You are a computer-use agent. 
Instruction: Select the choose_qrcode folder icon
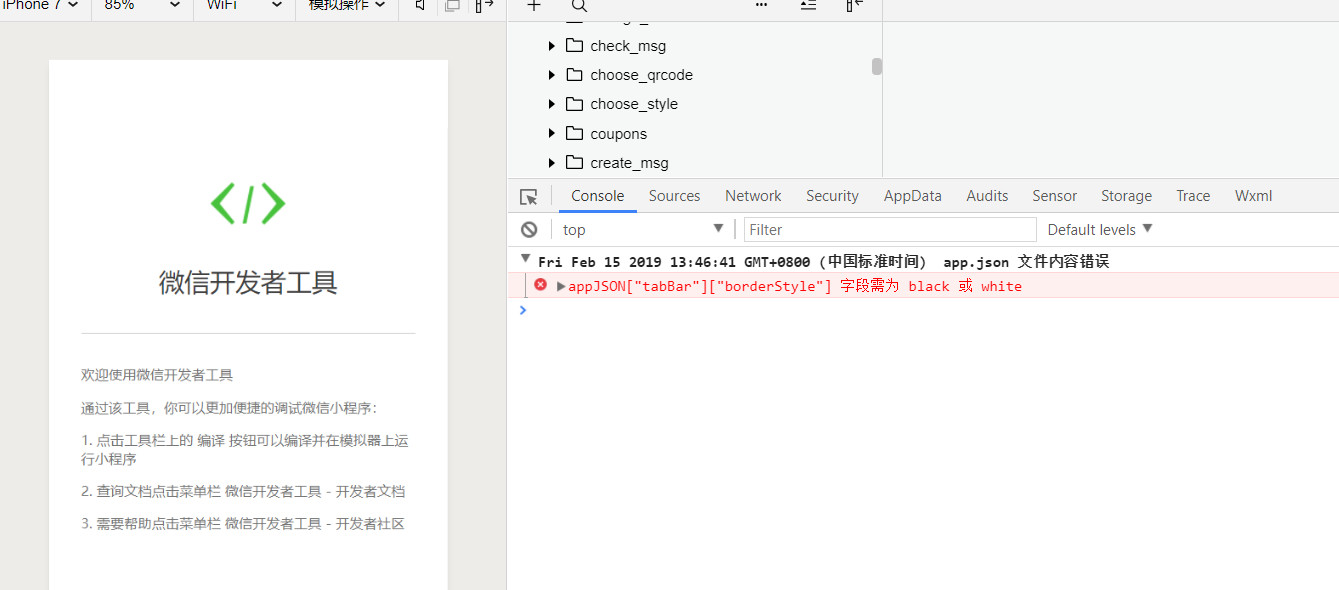[x=574, y=74]
